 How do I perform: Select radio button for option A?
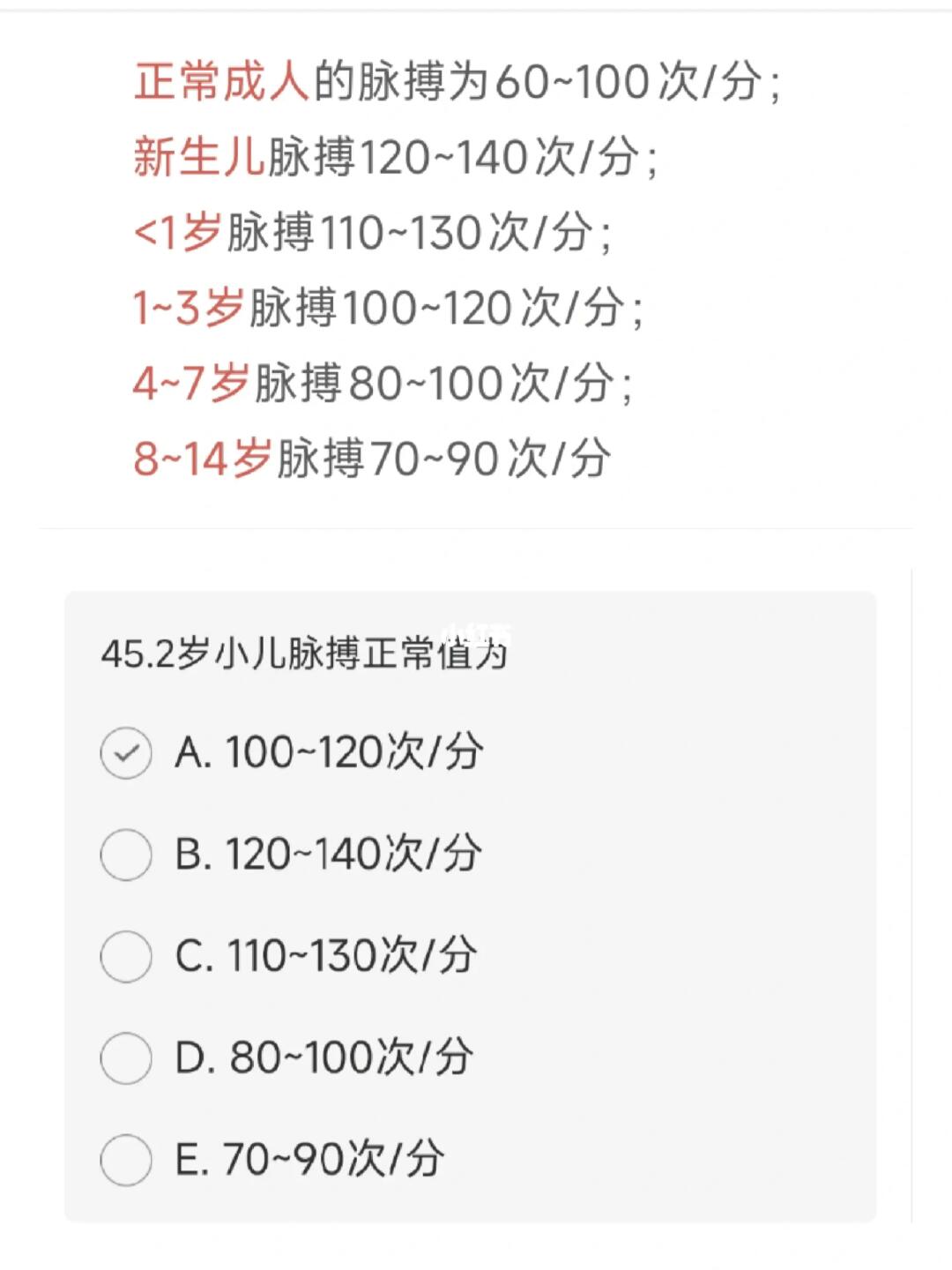tap(126, 753)
